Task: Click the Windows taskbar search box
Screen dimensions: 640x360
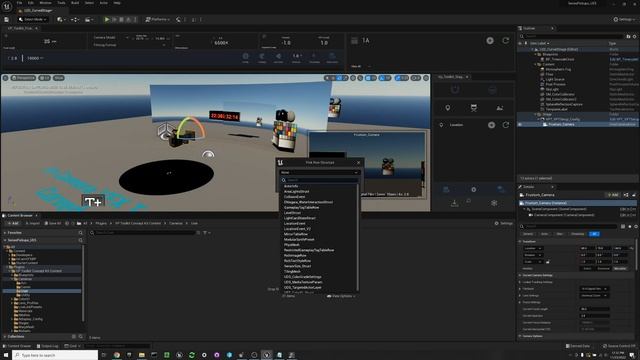Action: point(56,355)
